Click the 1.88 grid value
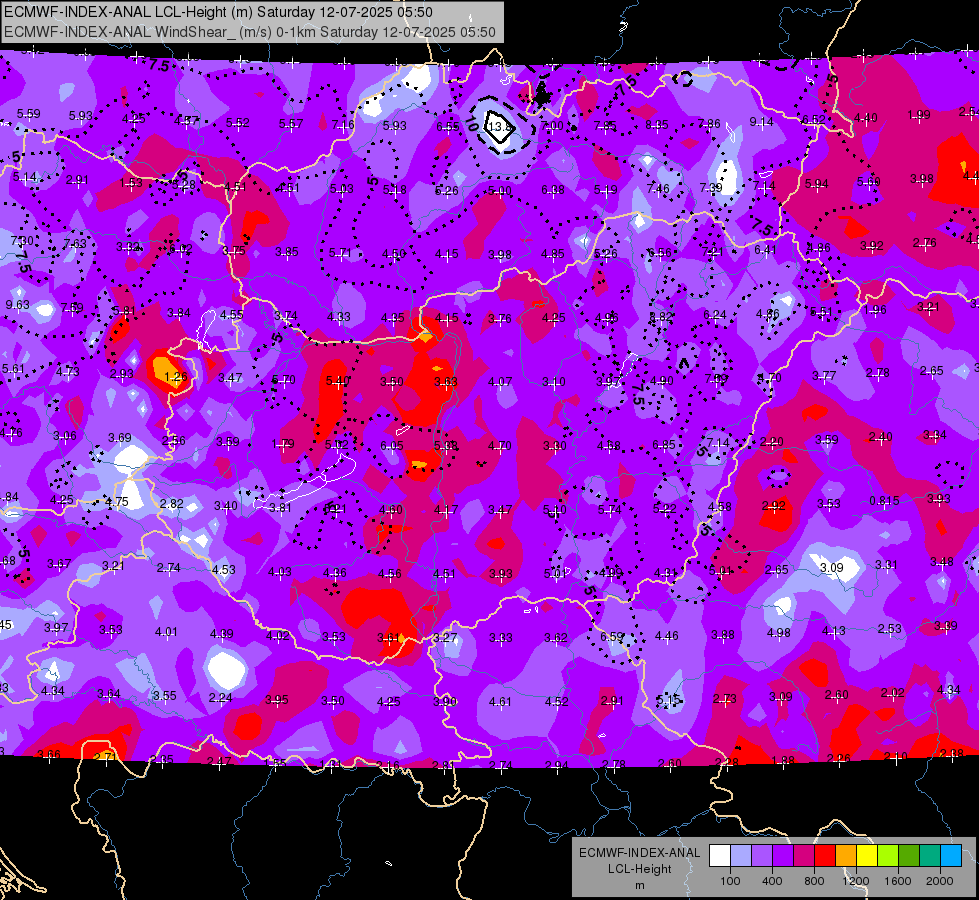This screenshot has height=900, width=979. tap(783, 760)
